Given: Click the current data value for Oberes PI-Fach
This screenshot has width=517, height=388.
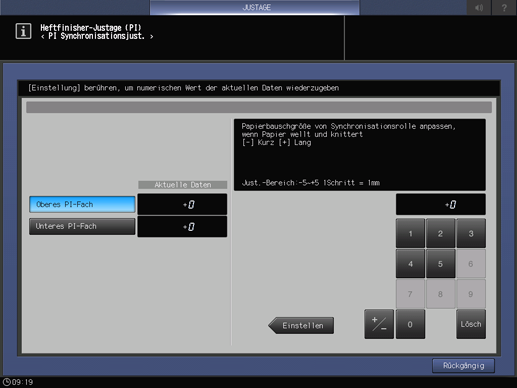Looking at the screenshot, I should (182, 204).
